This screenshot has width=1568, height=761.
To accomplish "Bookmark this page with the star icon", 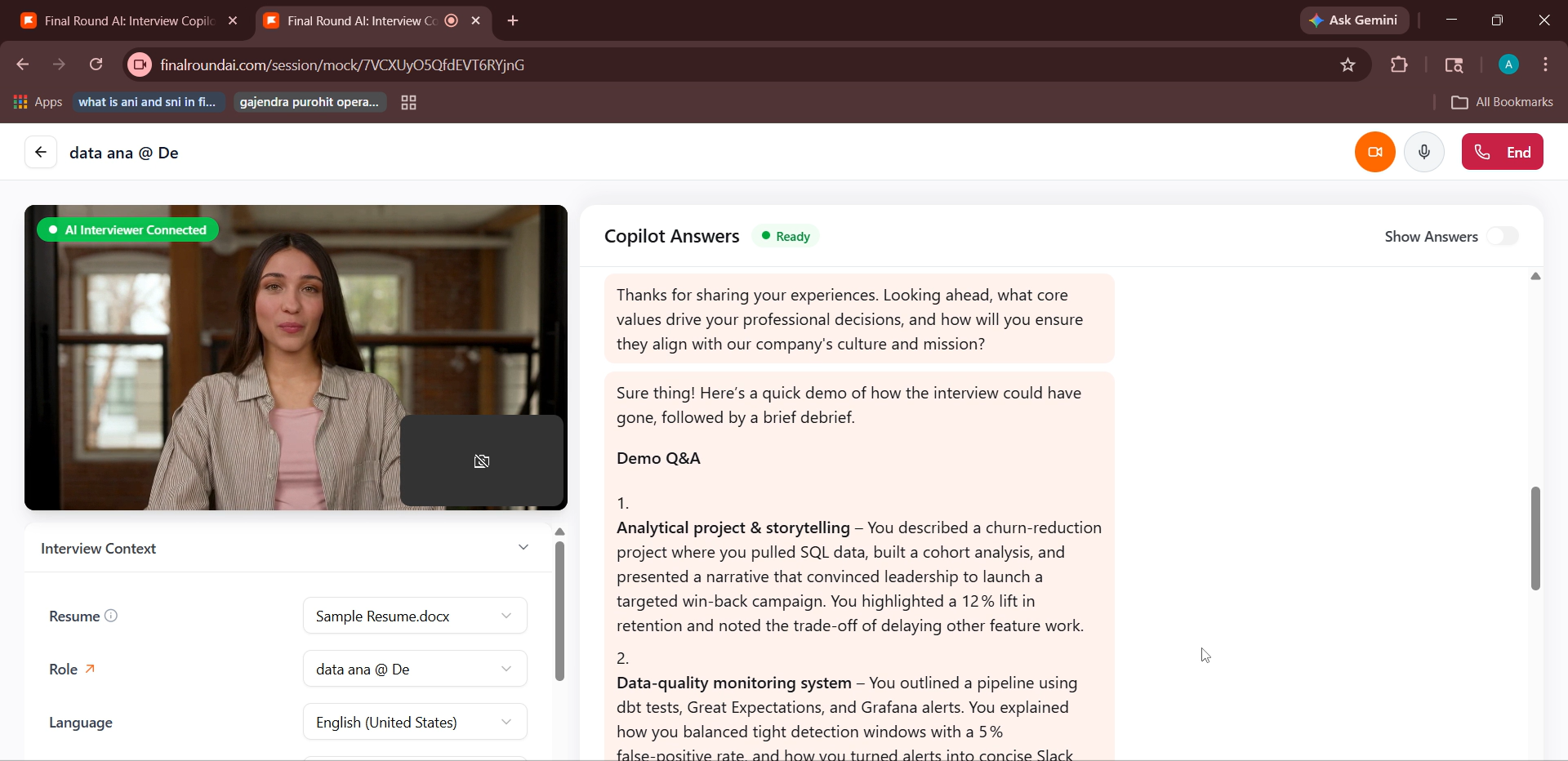I will click(x=1347, y=65).
